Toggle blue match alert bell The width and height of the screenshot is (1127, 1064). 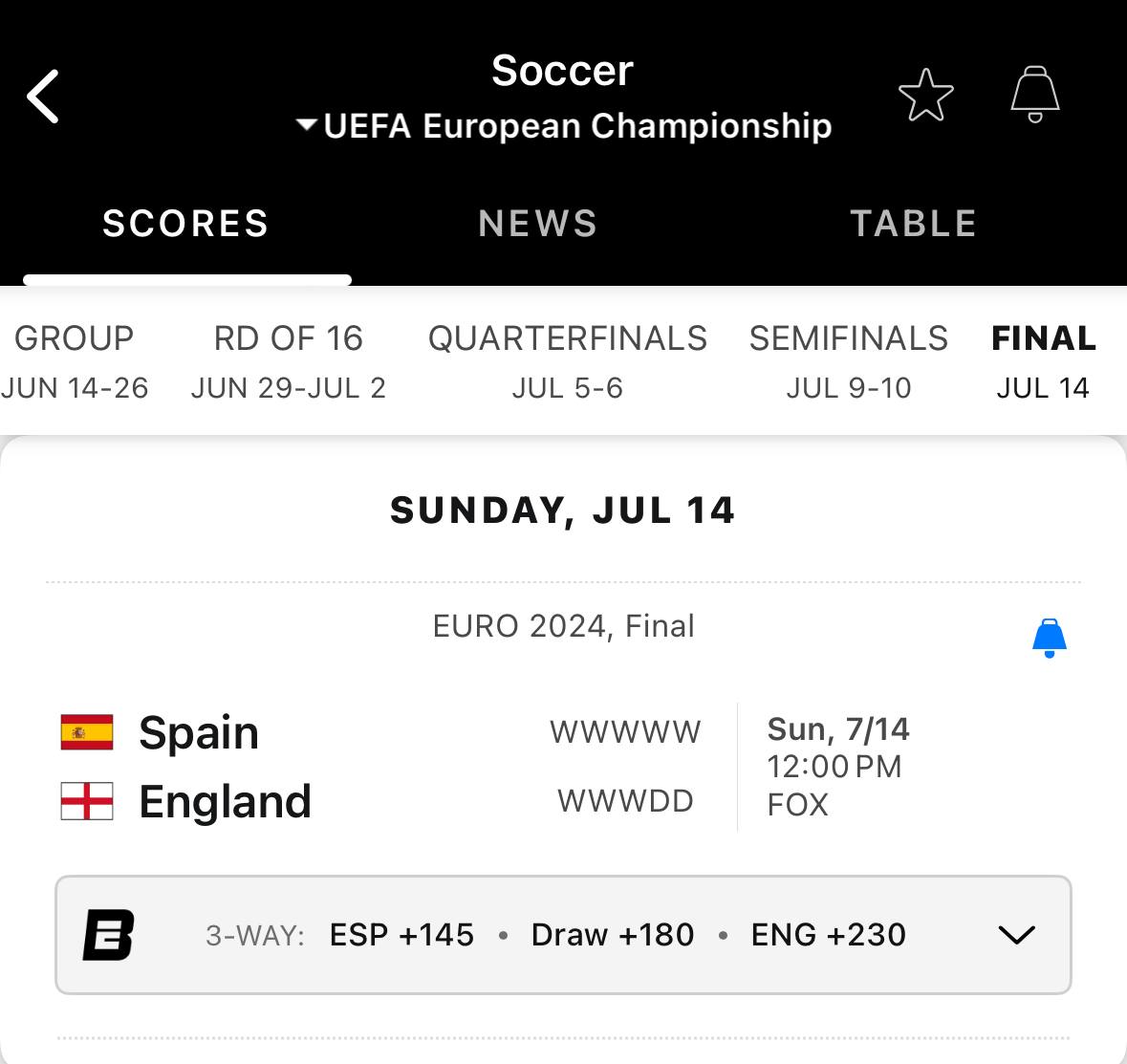(x=1050, y=638)
